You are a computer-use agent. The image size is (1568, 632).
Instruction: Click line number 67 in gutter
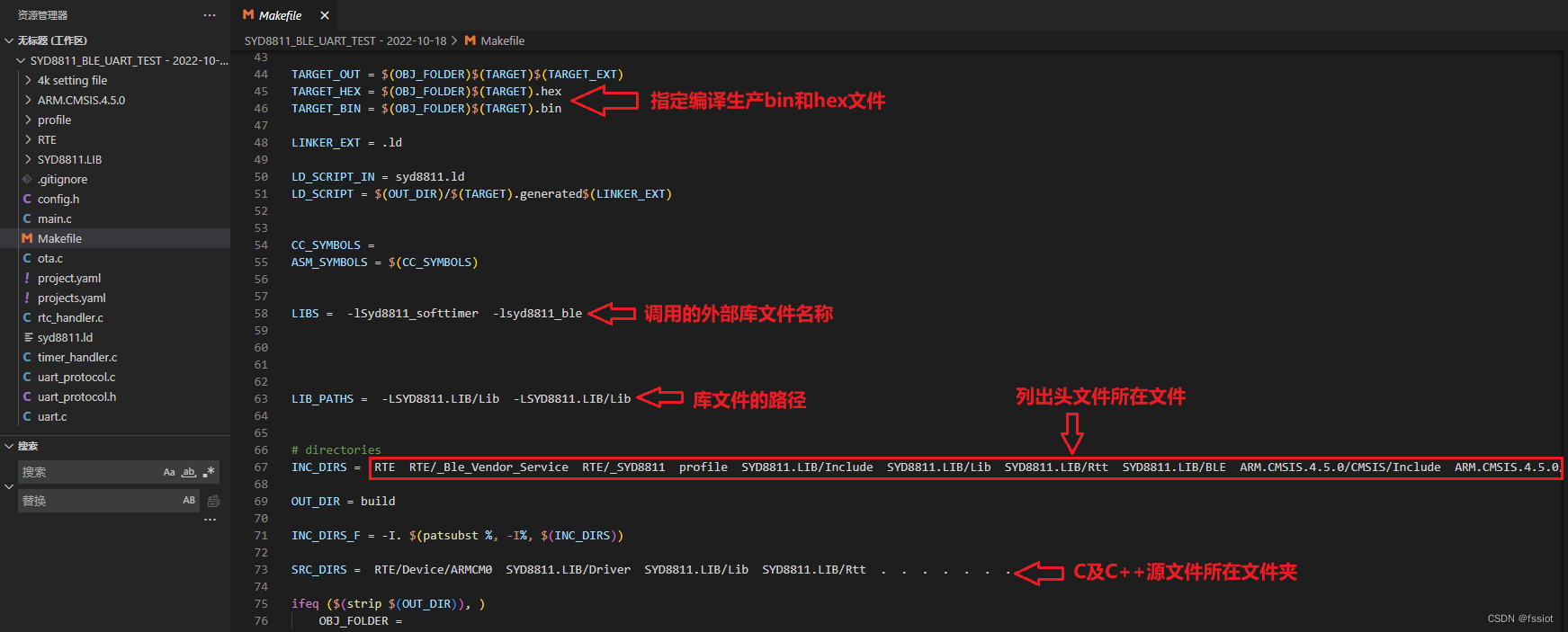coord(261,467)
